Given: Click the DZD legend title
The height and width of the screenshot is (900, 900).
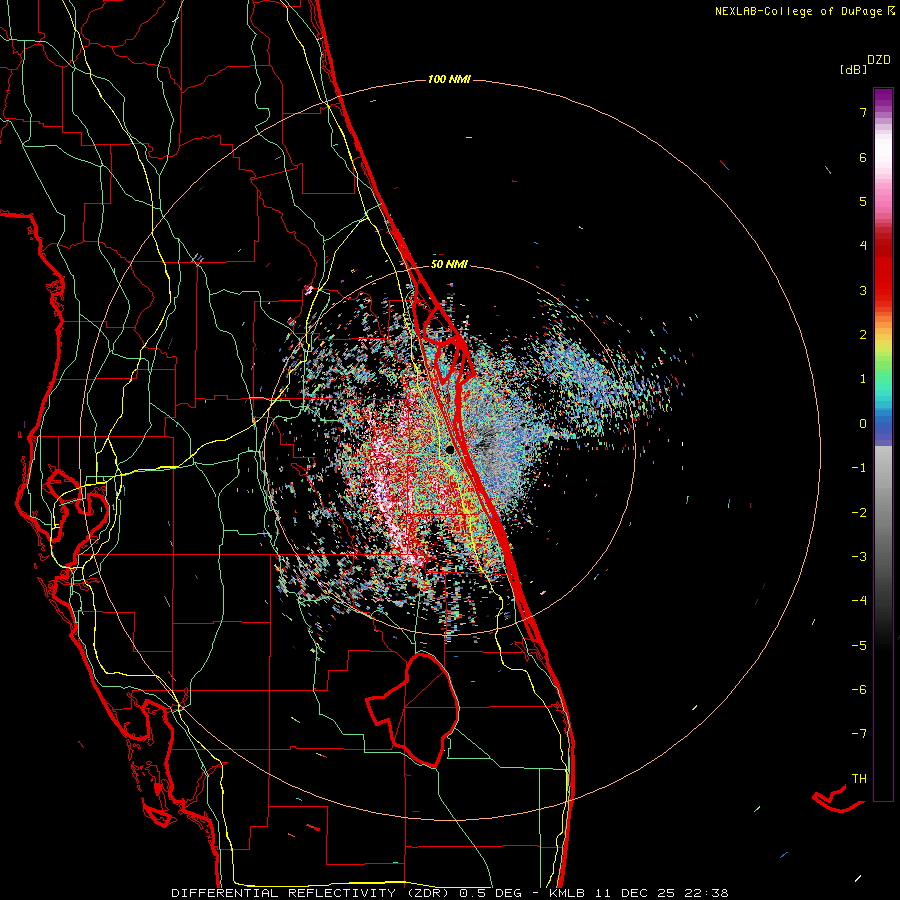Looking at the screenshot, I should click(879, 60).
